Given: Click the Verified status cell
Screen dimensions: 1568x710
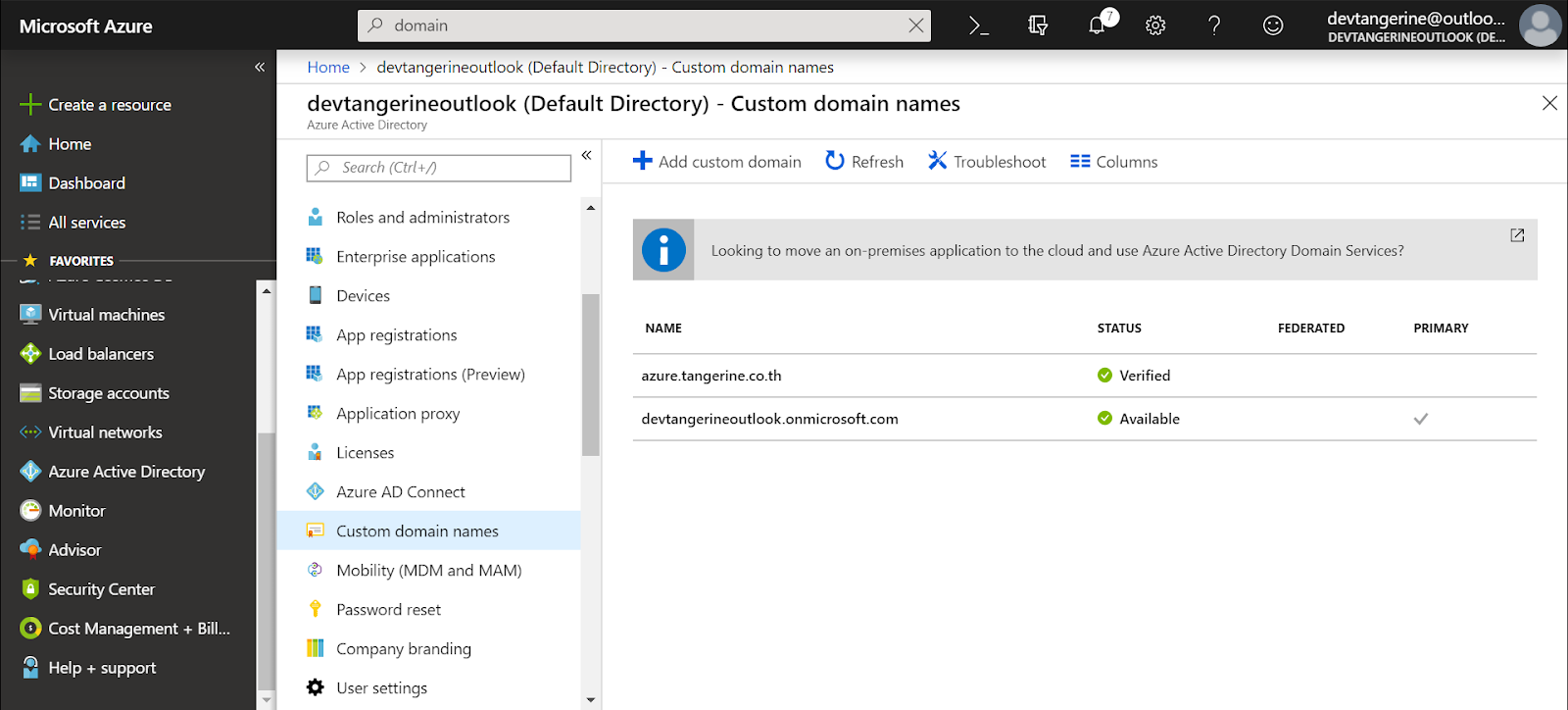Looking at the screenshot, I should (x=1134, y=376).
